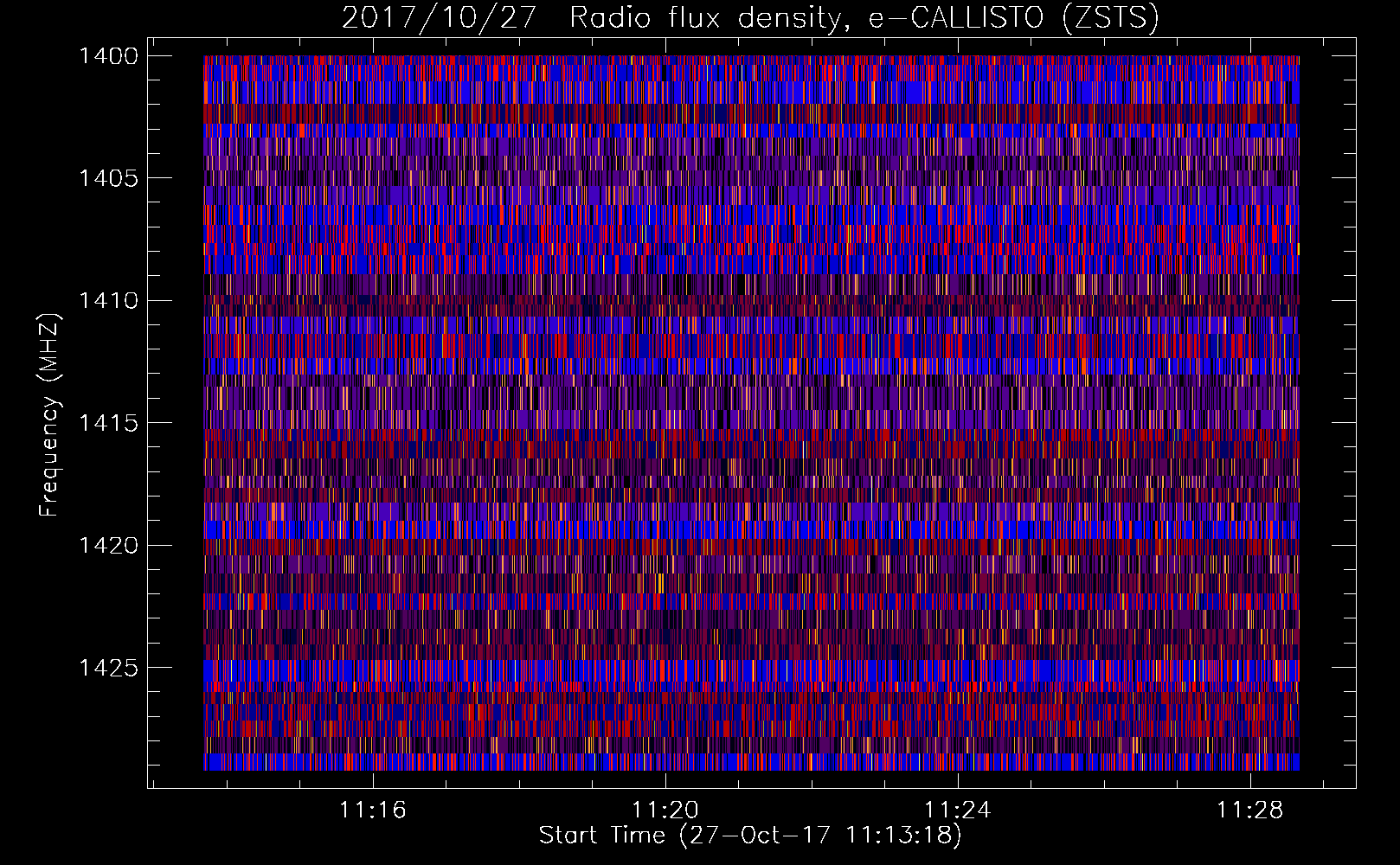1400x865 pixels.
Task: Click the 11:16 time tick label
Action: [x=373, y=811]
